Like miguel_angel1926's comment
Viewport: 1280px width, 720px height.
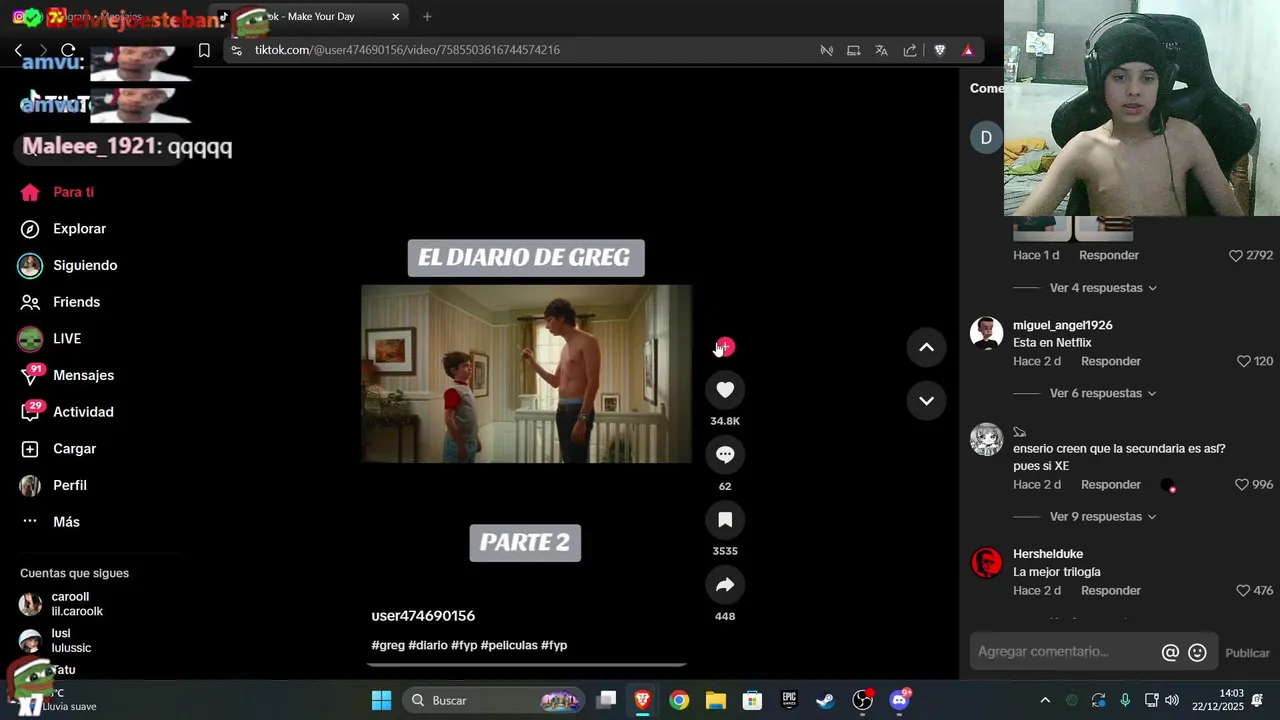coord(1244,361)
